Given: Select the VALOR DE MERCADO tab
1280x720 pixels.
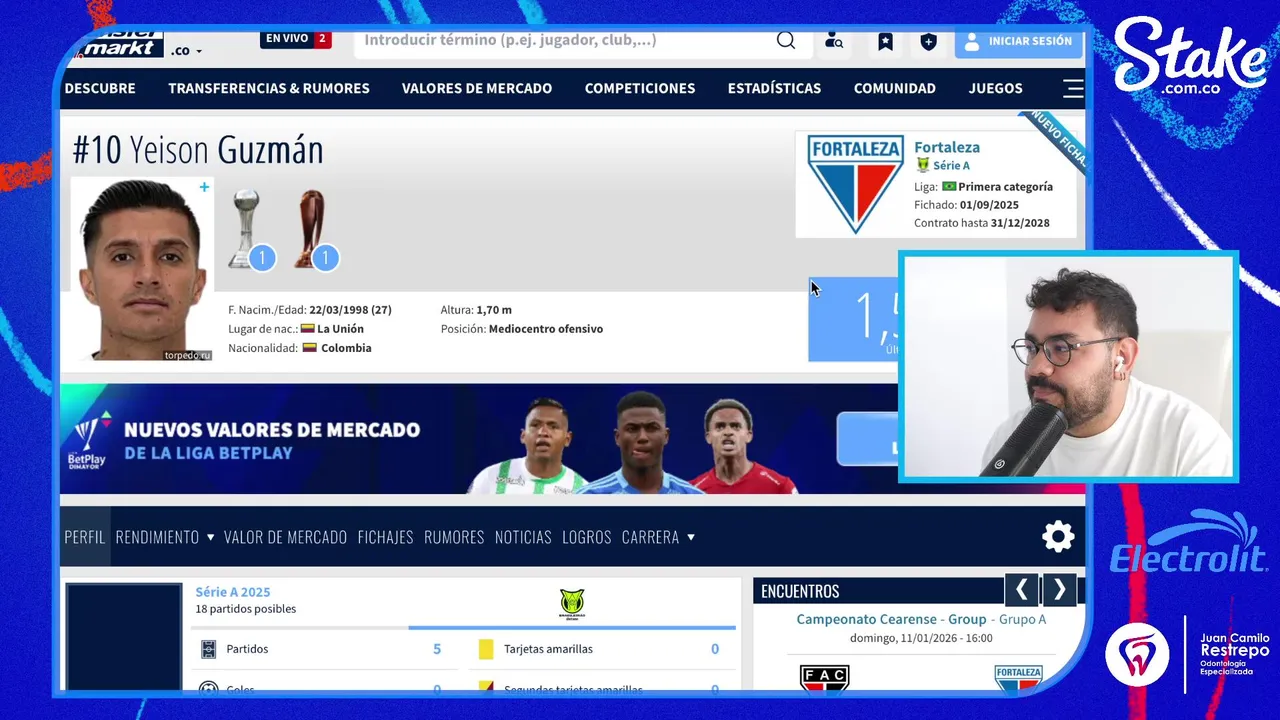Looking at the screenshot, I should click(x=285, y=537).
